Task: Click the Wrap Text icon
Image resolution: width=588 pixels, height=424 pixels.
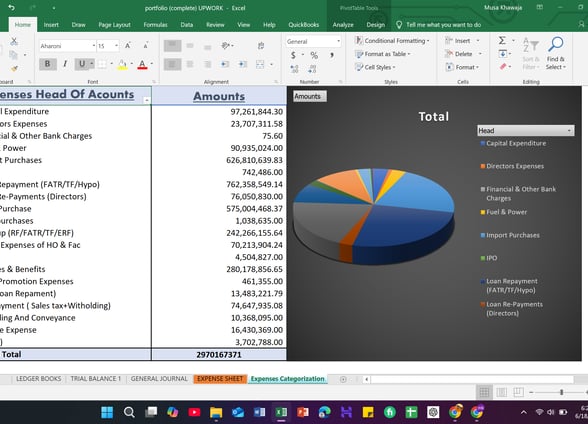Action: pyautogui.click(x=261, y=46)
